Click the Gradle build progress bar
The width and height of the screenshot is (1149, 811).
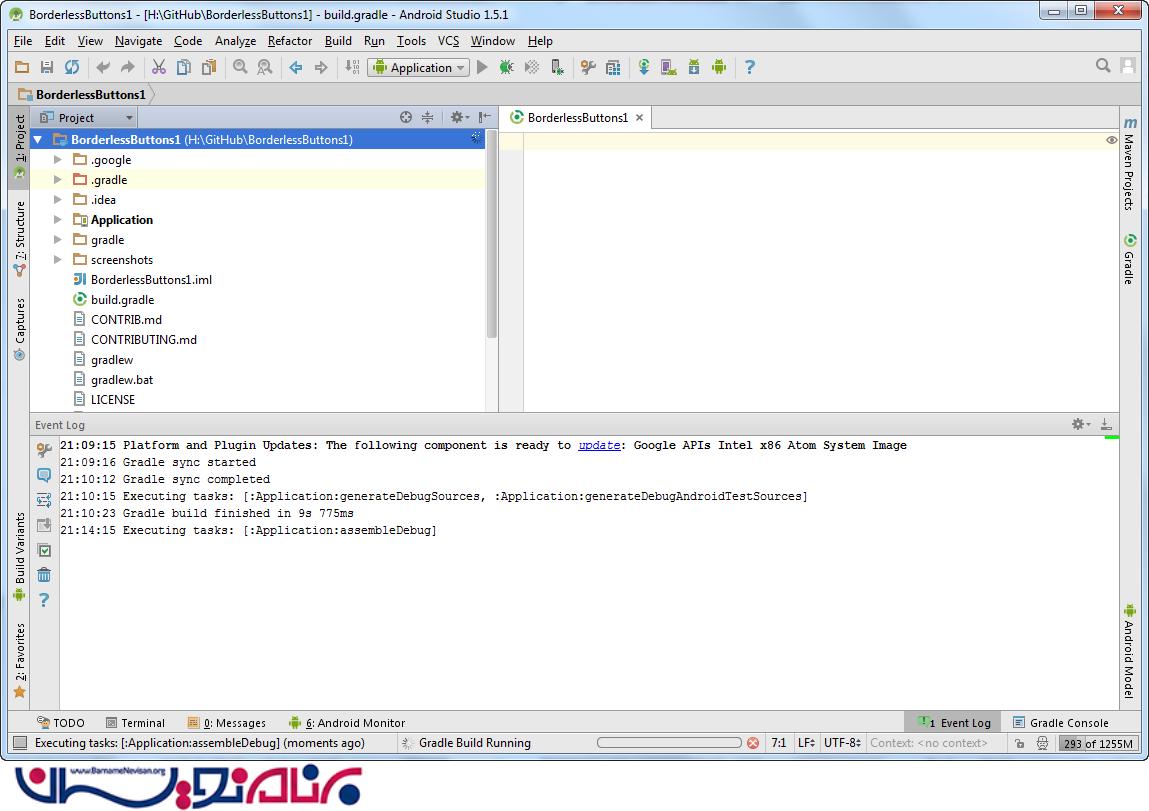[669, 743]
